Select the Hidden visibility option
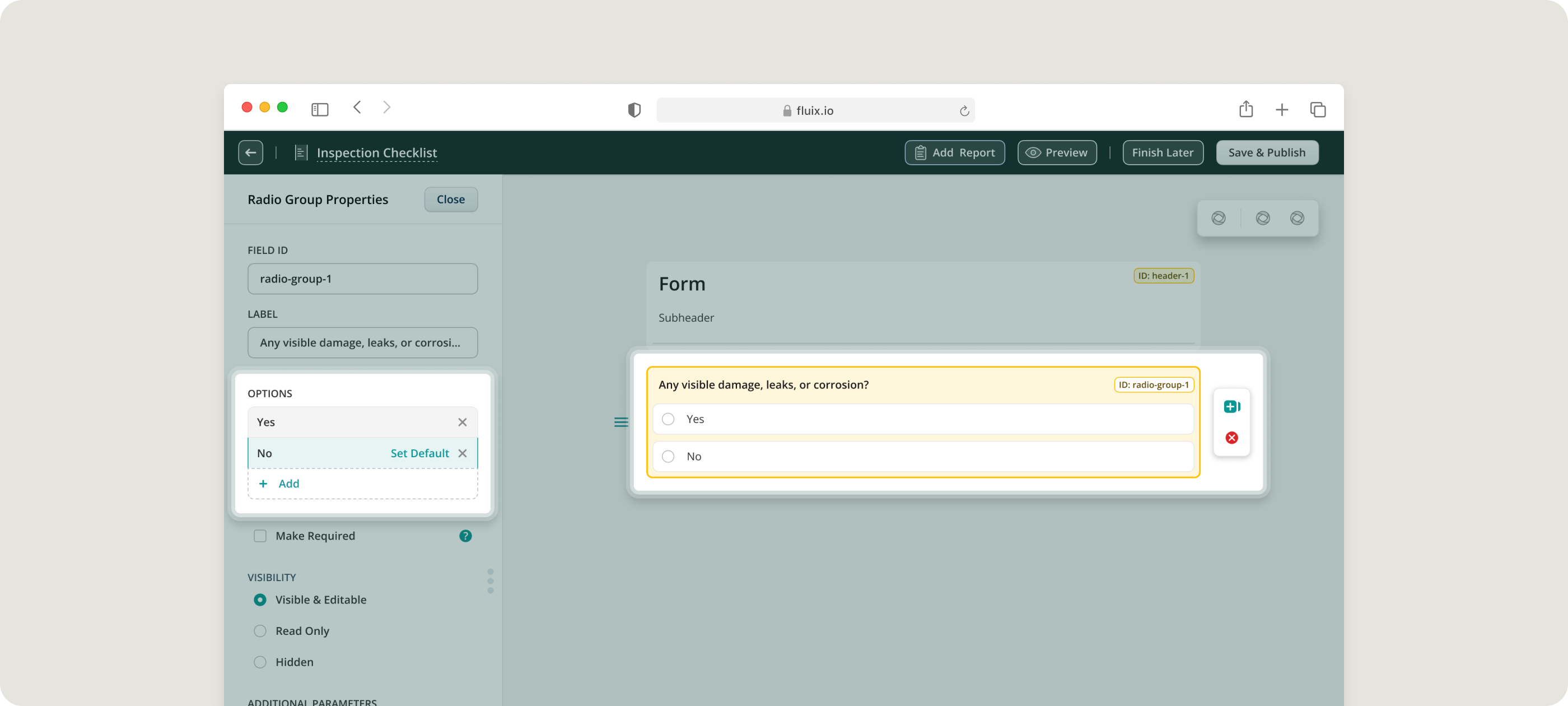Viewport: 1568px width, 706px height. point(260,662)
